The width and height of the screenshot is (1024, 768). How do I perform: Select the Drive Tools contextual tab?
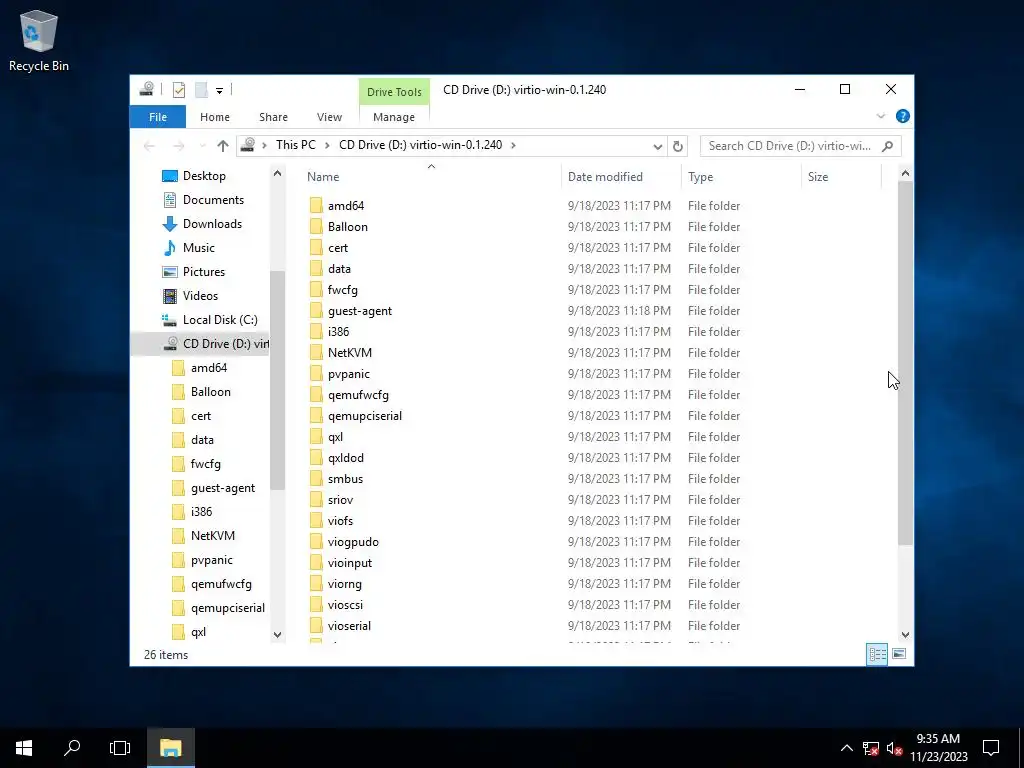(x=394, y=92)
